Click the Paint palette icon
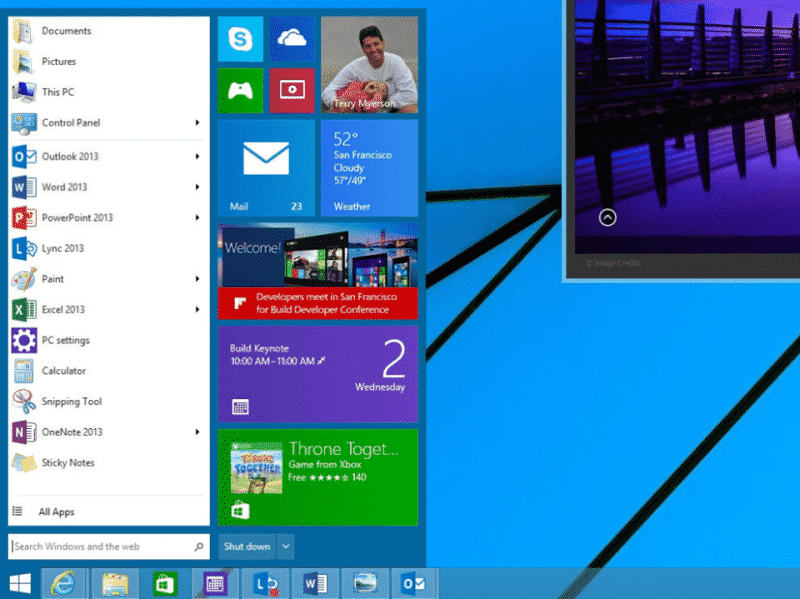This screenshot has height=599, width=800. click(24, 279)
